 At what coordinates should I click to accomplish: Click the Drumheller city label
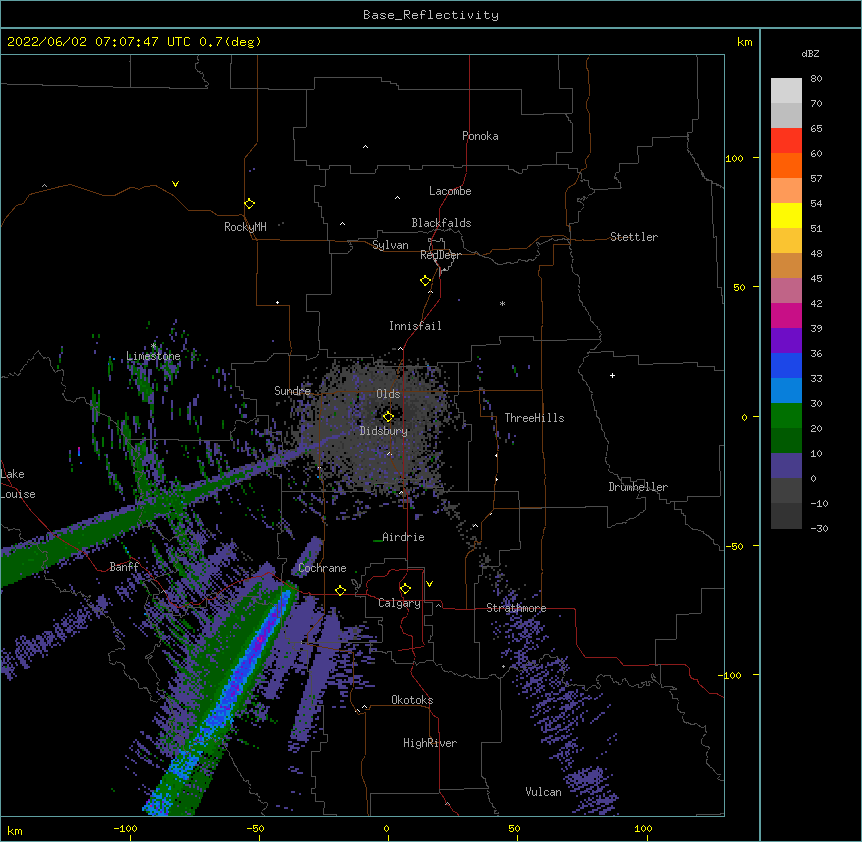click(638, 487)
